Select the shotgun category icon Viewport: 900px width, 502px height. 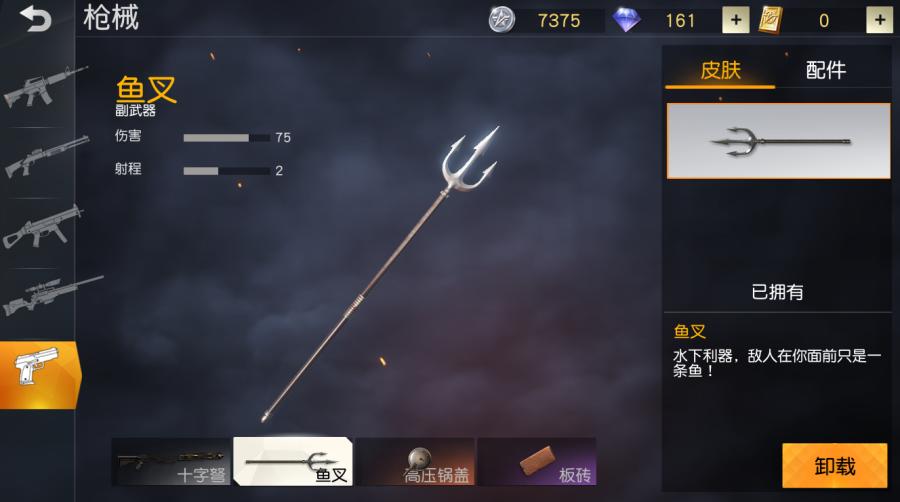point(46,155)
